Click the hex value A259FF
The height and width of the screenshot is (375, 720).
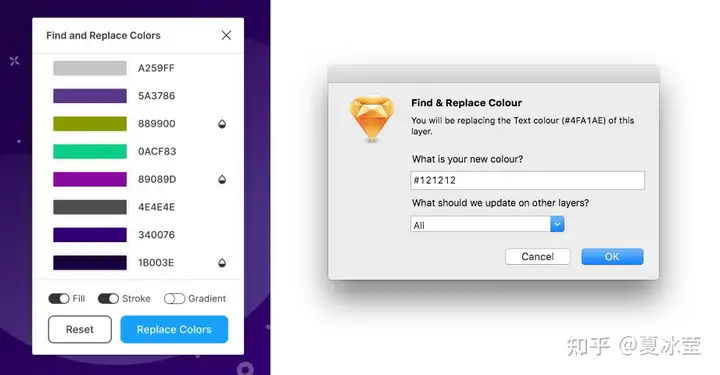tap(156, 68)
